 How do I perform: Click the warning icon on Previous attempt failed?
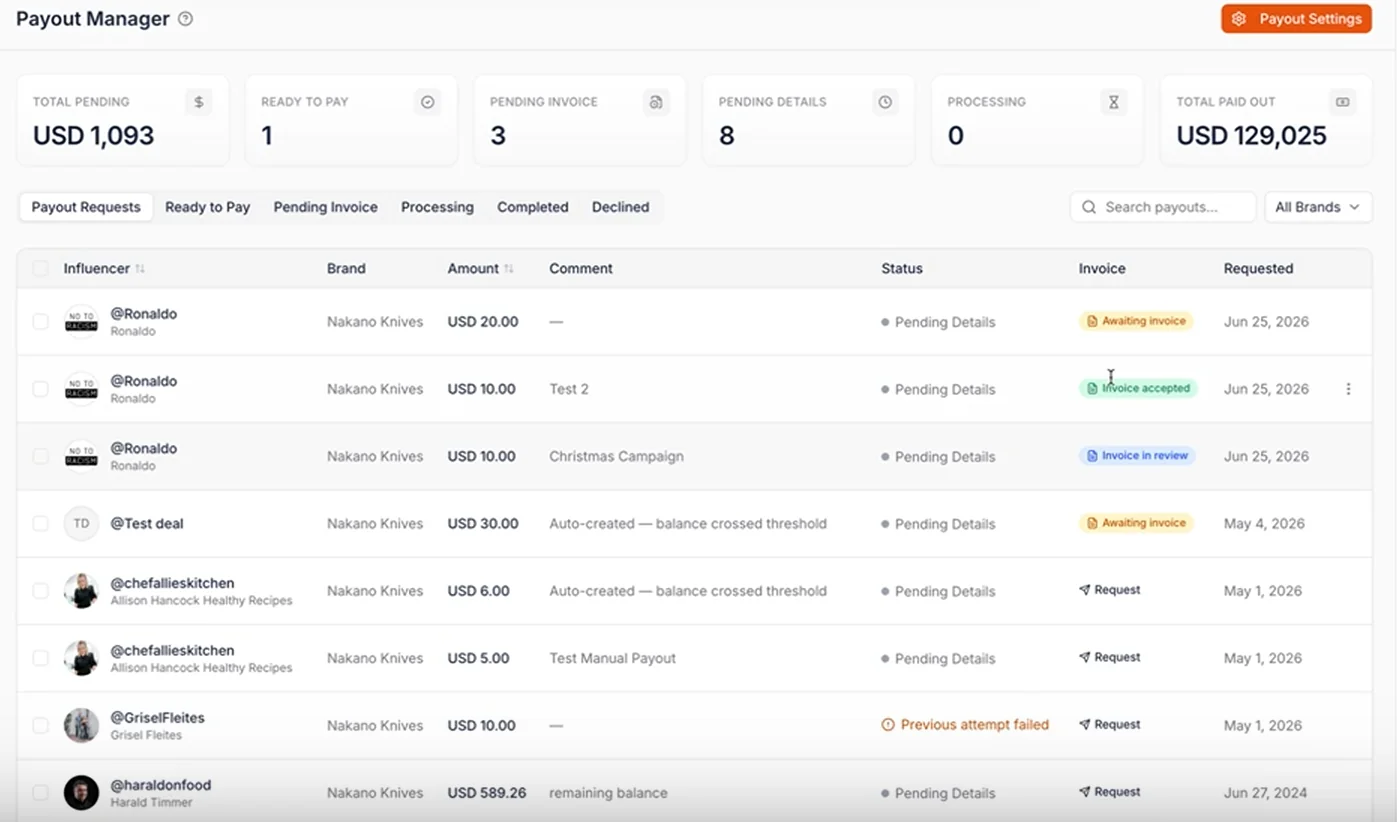pyautogui.click(x=888, y=725)
